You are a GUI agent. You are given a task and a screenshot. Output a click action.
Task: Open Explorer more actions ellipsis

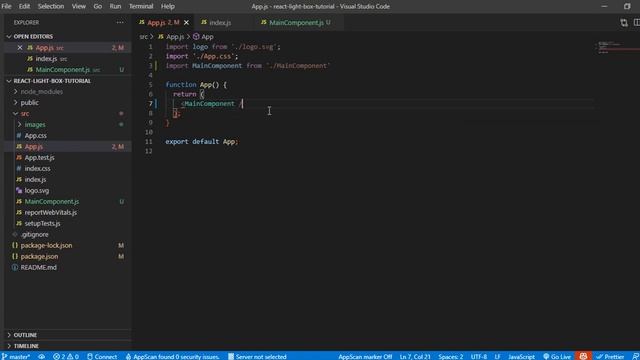coord(120,22)
